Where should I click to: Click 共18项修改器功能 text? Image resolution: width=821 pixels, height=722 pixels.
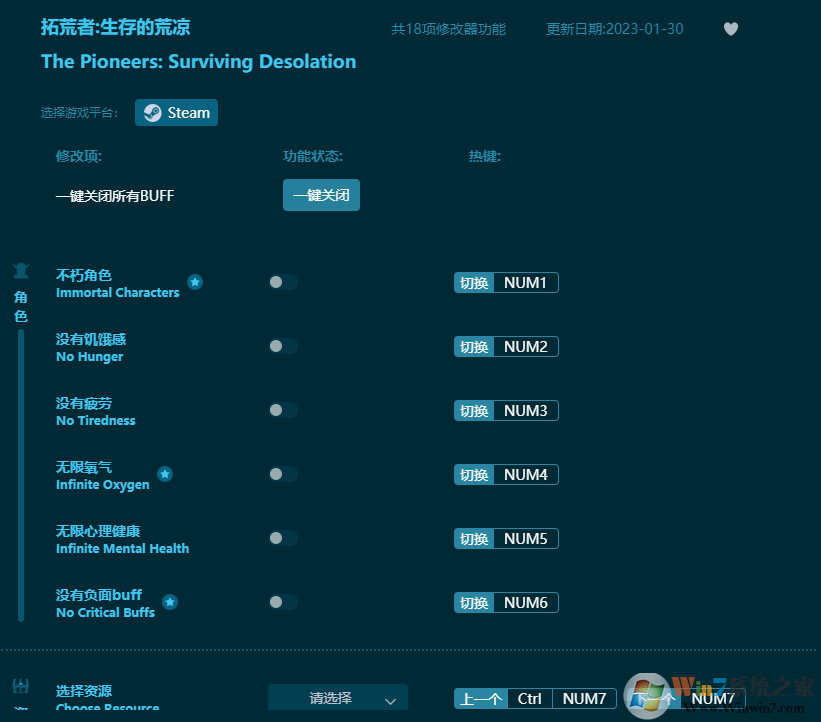click(x=448, y=29)
